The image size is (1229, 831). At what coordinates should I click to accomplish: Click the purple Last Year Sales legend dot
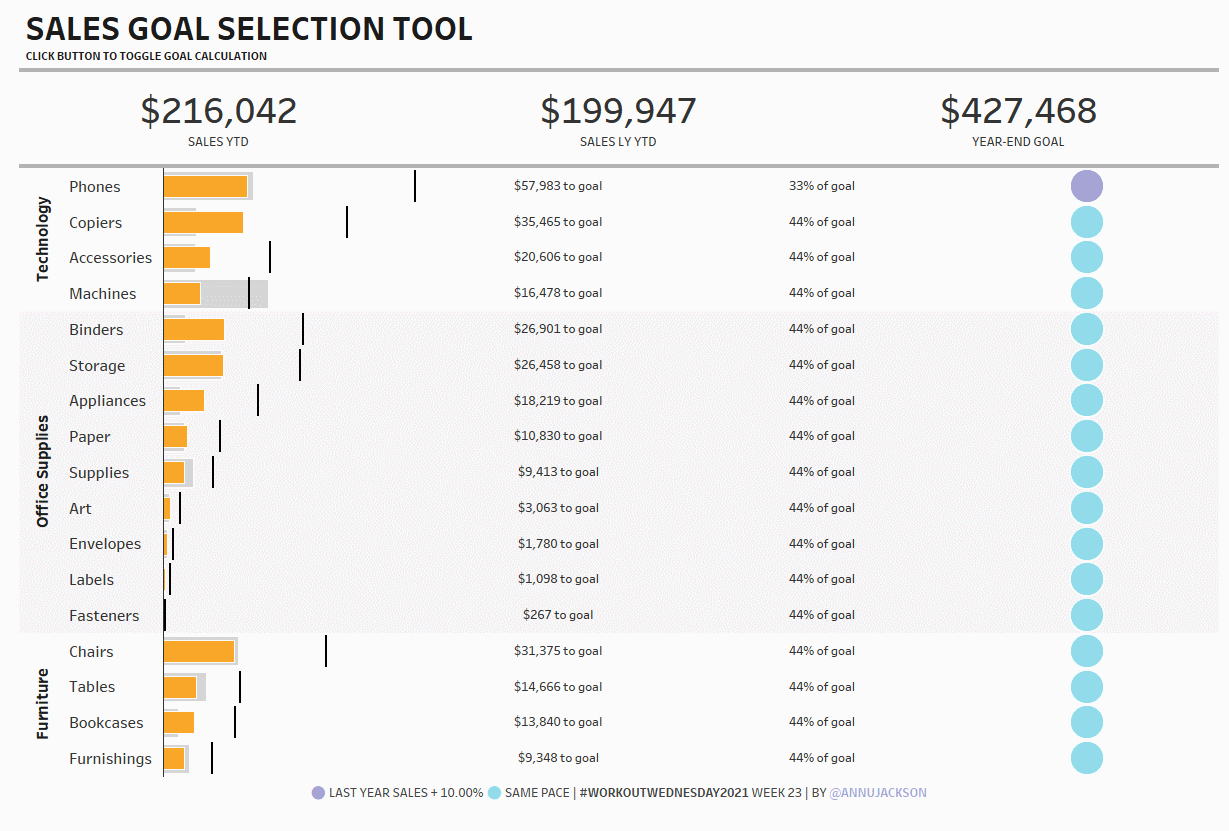318,793
